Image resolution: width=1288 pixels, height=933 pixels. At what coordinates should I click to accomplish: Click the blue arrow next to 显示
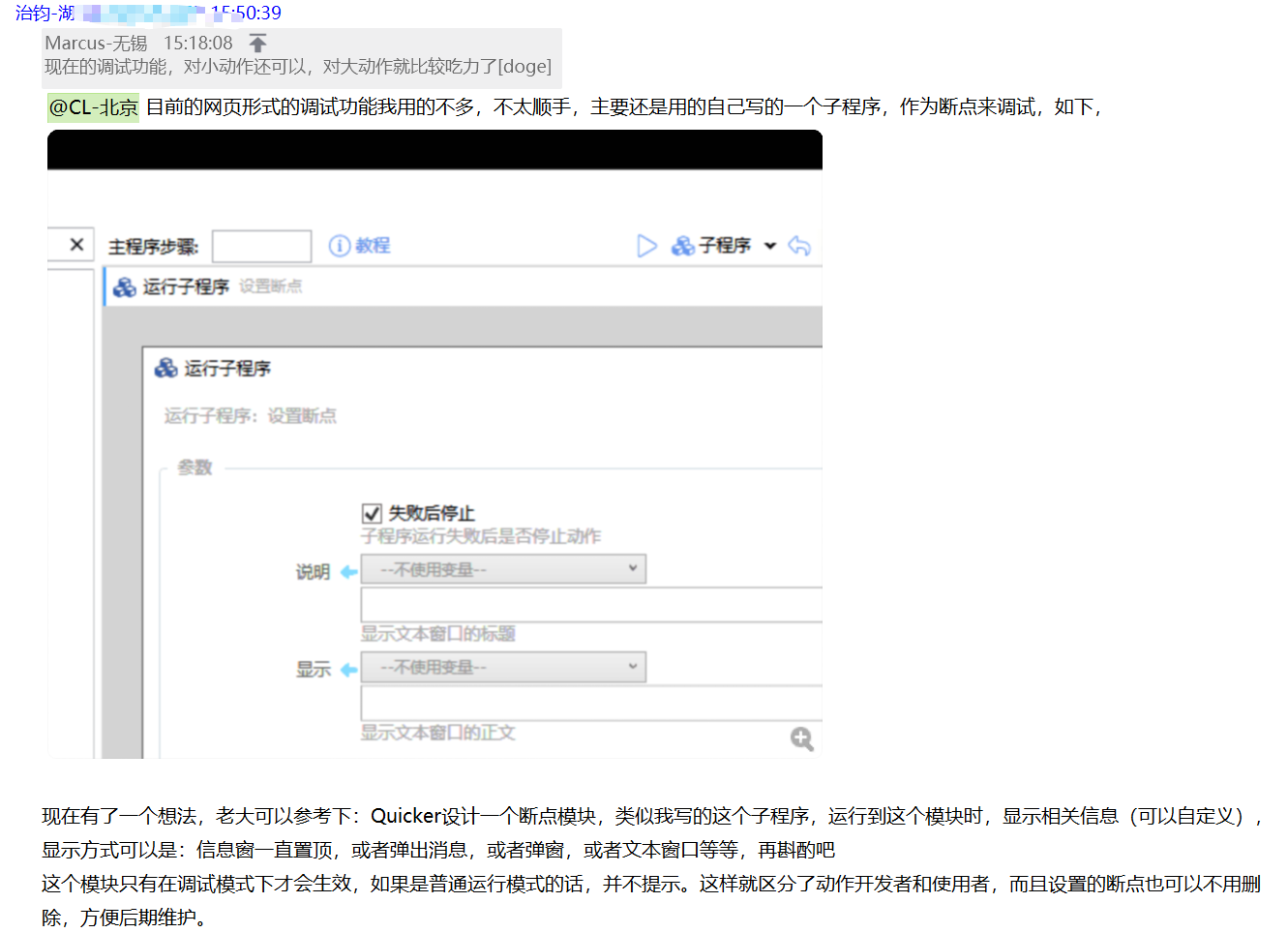tap(348, 670)
